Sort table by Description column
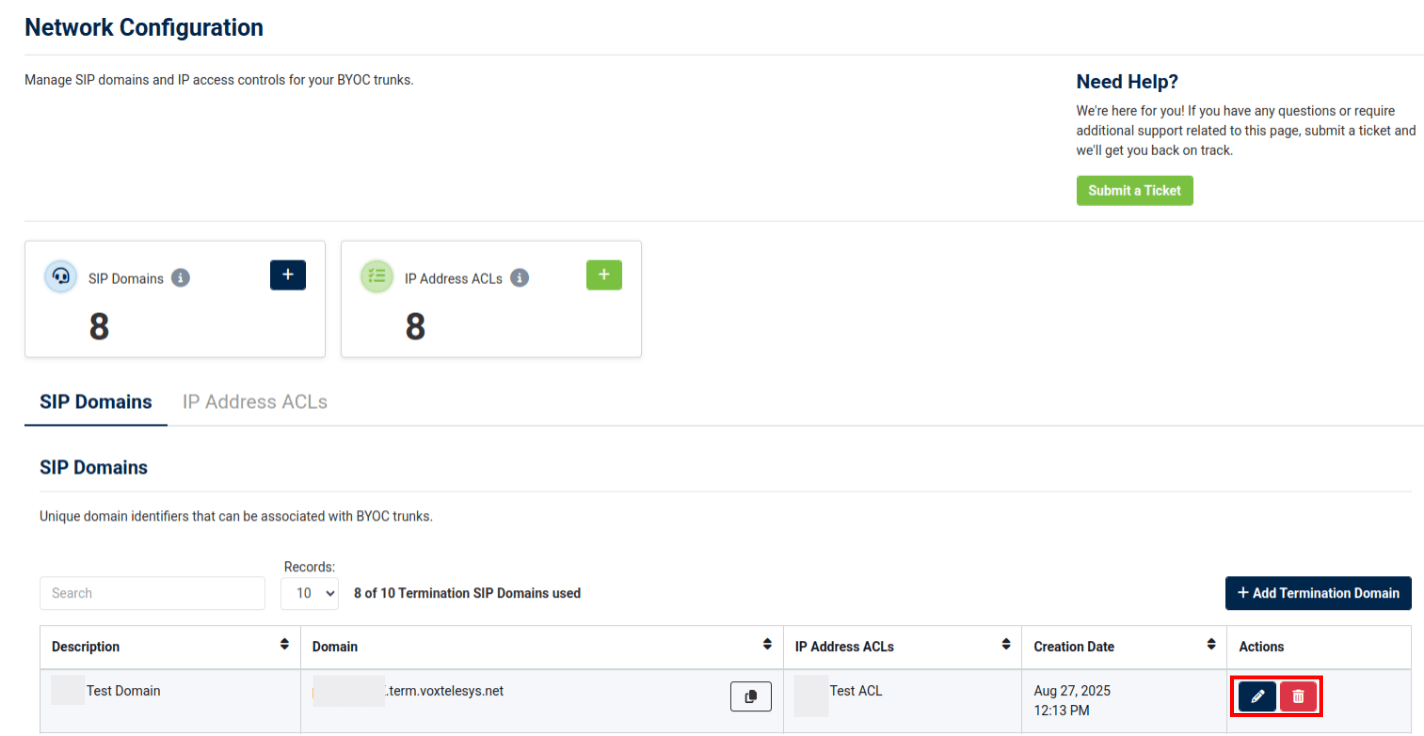Image resolution: width=1424 pixels, height=736 pixels. point(285,646)
